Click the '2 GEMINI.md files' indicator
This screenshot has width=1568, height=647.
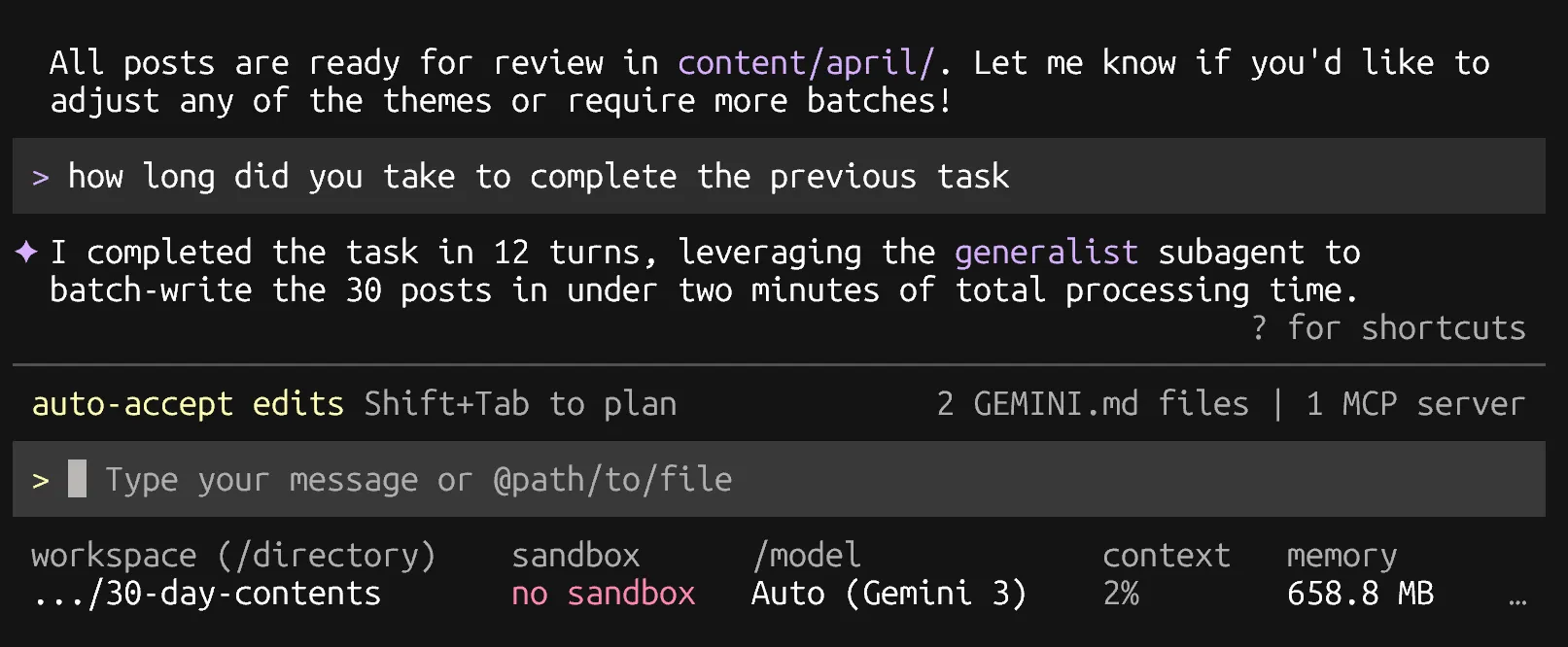[x=1093, y=404]
